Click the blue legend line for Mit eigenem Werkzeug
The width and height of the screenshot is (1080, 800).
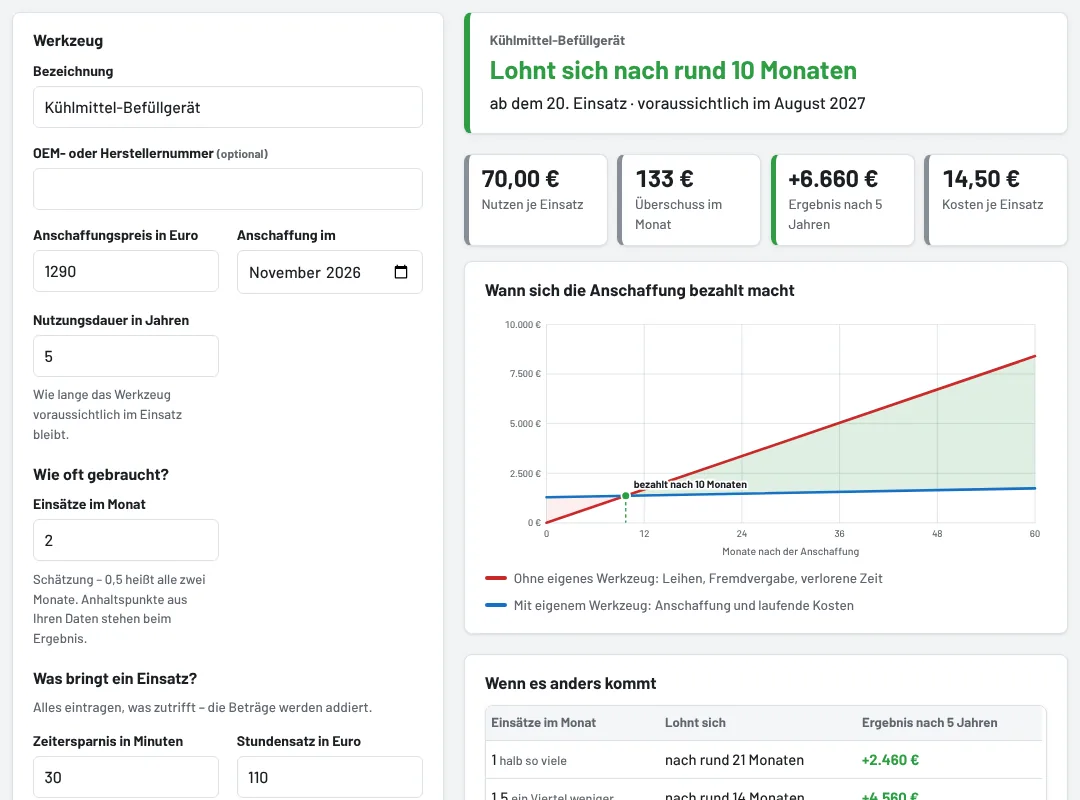pos(496,605)
